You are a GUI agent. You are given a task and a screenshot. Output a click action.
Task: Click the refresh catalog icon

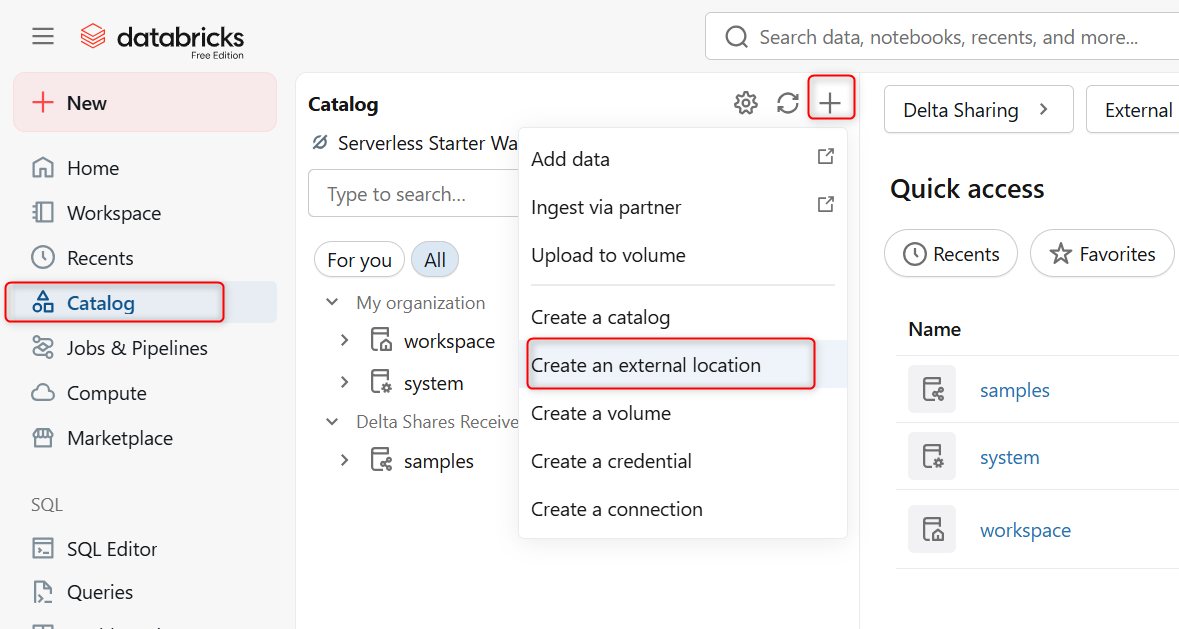(788, 103)
